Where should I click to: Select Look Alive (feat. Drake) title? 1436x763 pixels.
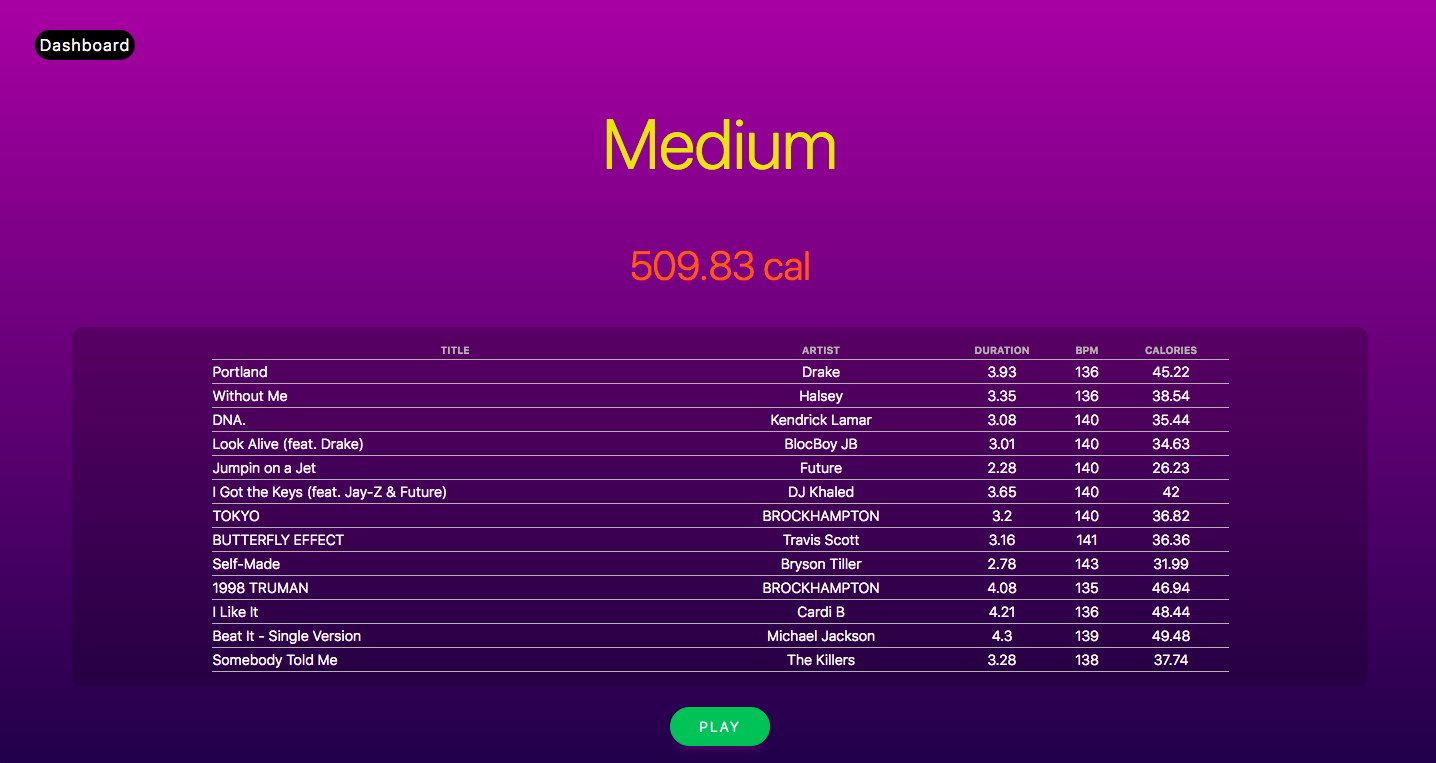pos(288,444)
